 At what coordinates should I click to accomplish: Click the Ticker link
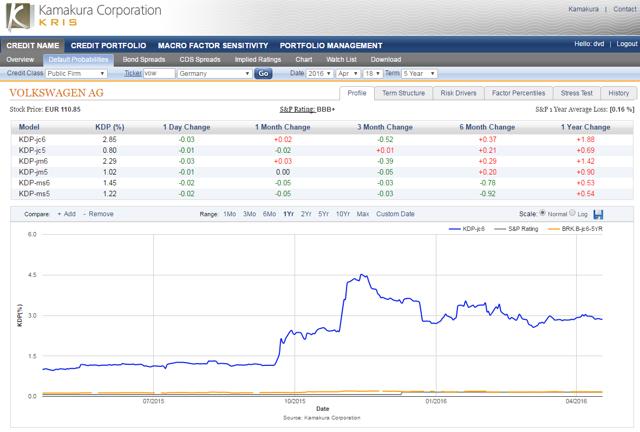[133, 73]
